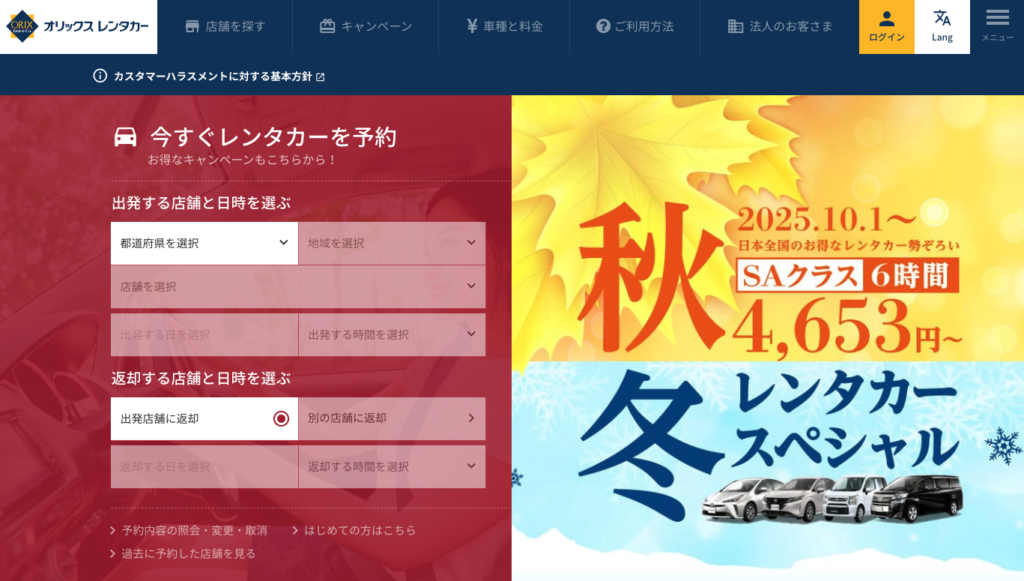Open the 店舗を選択 dropdown
1024x581 pixels.
(x=298, y=287)
